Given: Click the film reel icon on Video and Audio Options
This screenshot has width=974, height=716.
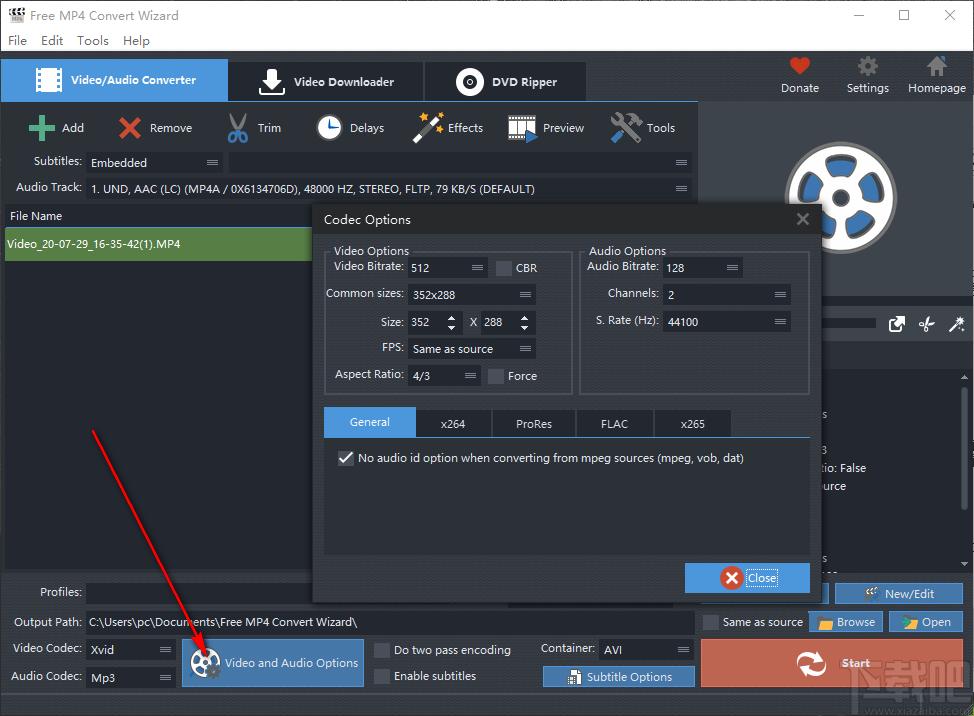Looking at the screenshot, I should (206, 663).
